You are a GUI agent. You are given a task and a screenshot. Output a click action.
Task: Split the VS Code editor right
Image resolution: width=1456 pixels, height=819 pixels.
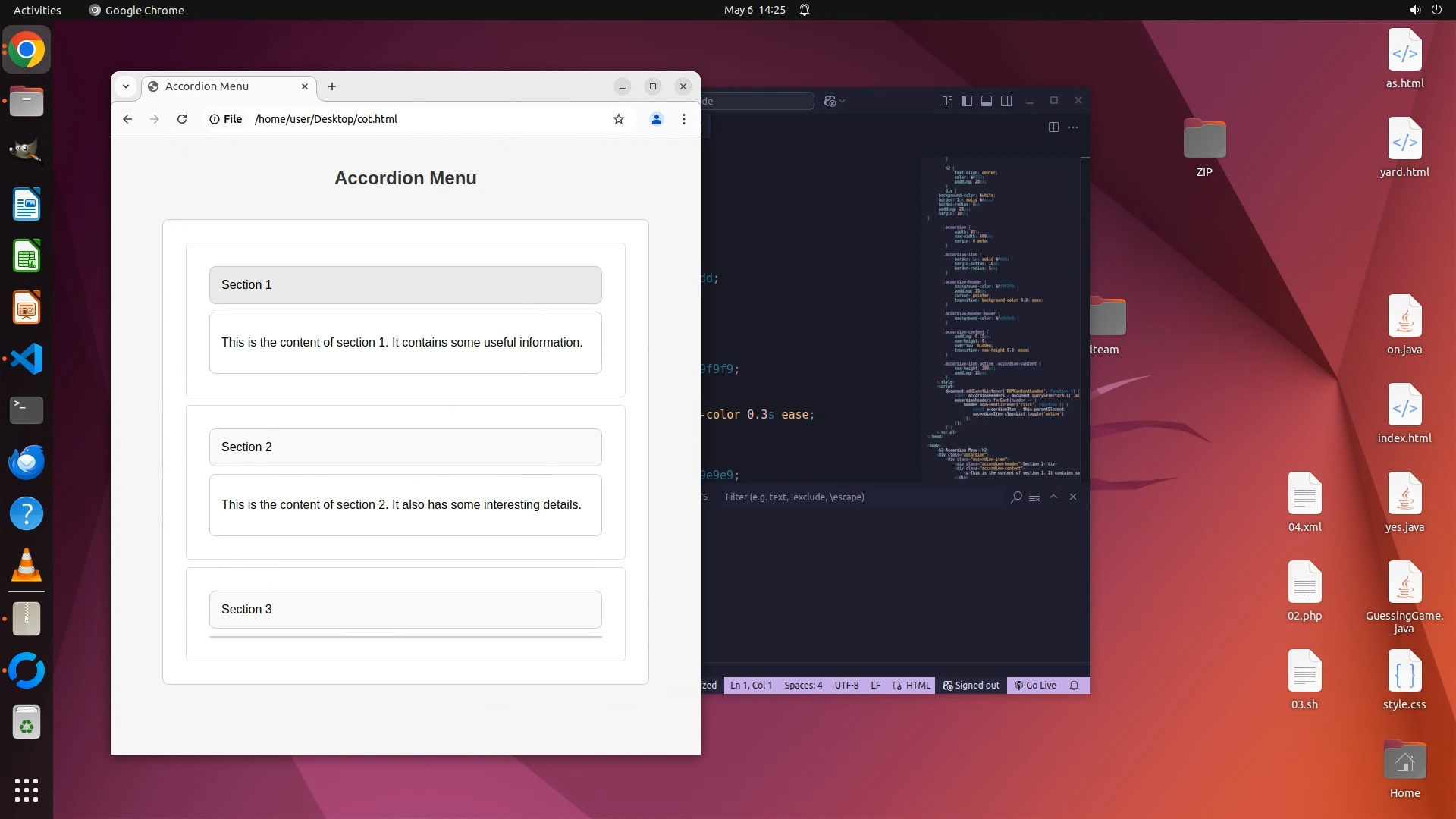[x=1053, y=127]
